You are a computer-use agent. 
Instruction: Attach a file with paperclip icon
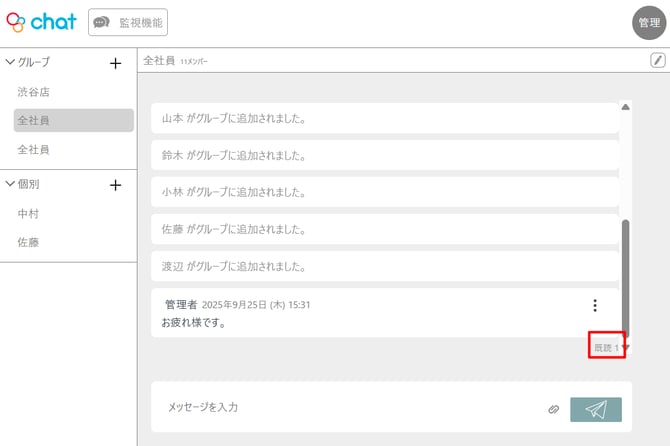(x=553, y=409)
